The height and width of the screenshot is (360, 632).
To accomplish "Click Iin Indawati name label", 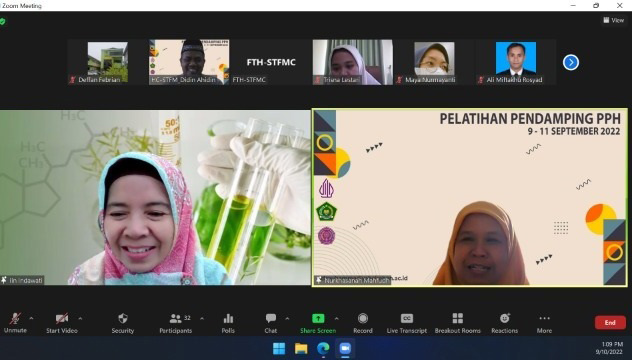I will click(x=26, y=280).
